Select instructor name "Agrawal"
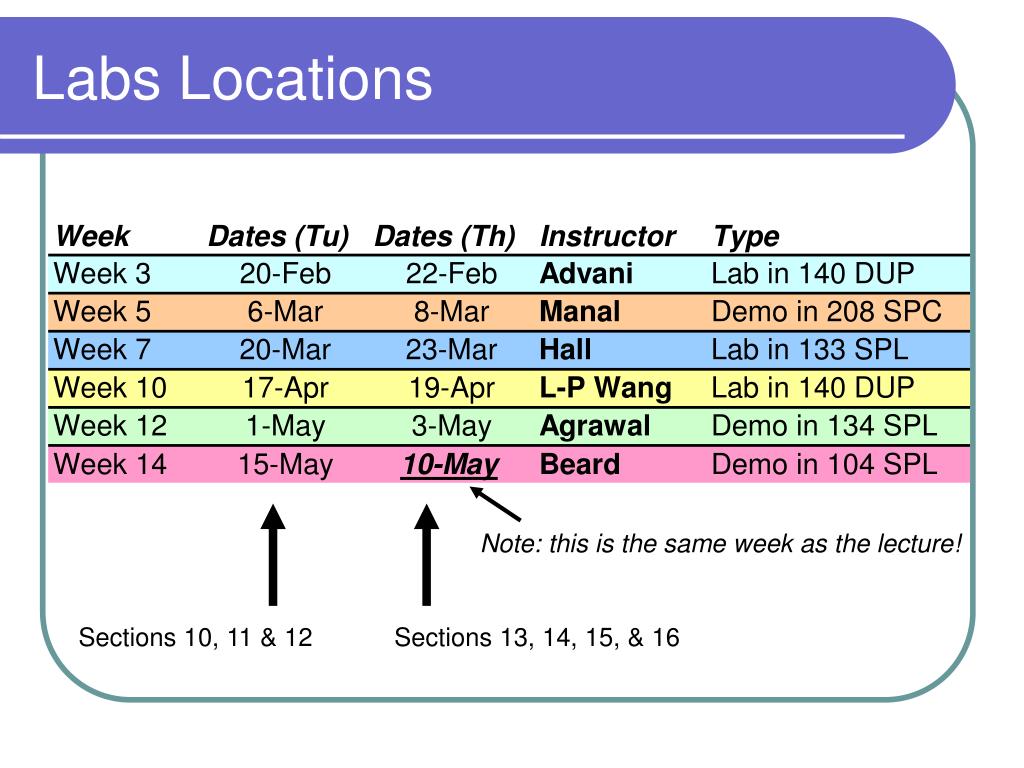 pyautogui.click(x=595, y=426)
